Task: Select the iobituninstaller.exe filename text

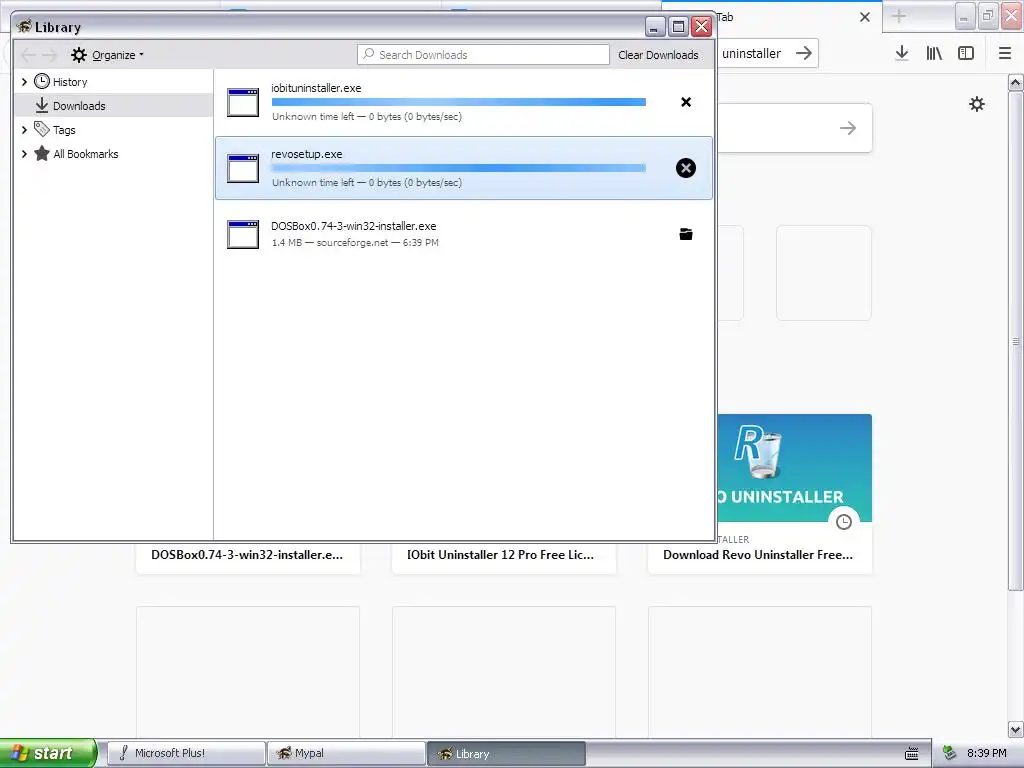Action: [x=316, y=88]
